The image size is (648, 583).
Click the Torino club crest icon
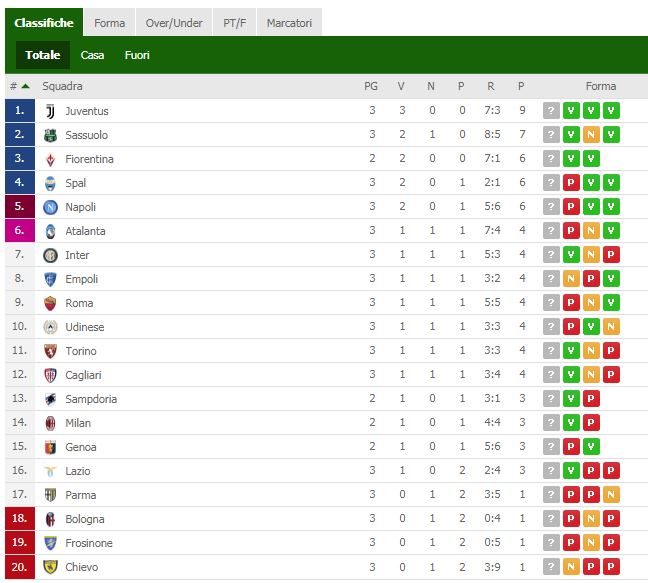pyautogui.click(x=50, y=351)
